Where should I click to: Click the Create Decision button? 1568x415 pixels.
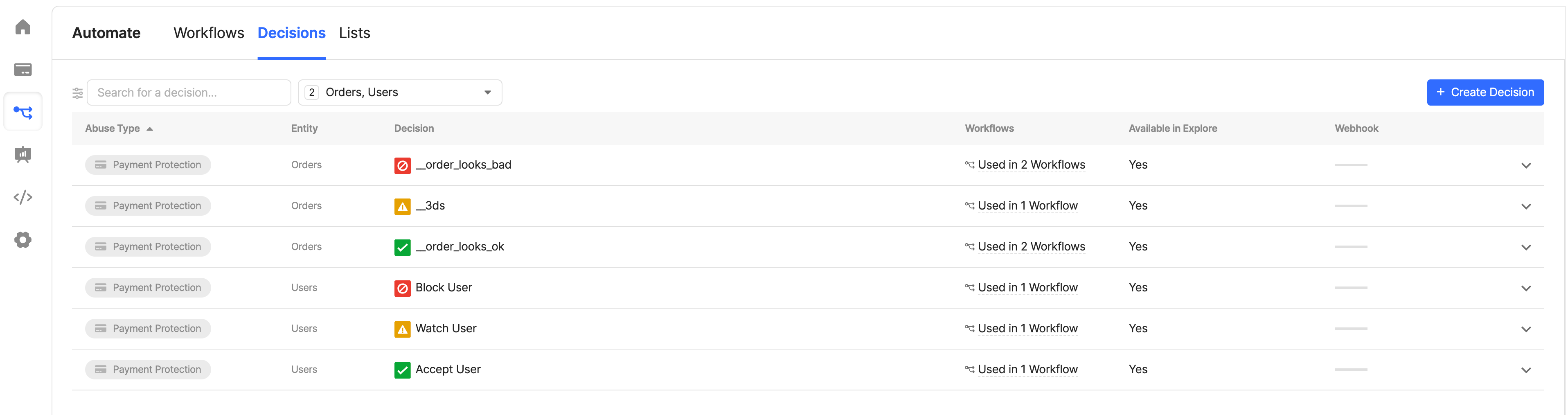pyautogui.click(x=1485, y=92)
